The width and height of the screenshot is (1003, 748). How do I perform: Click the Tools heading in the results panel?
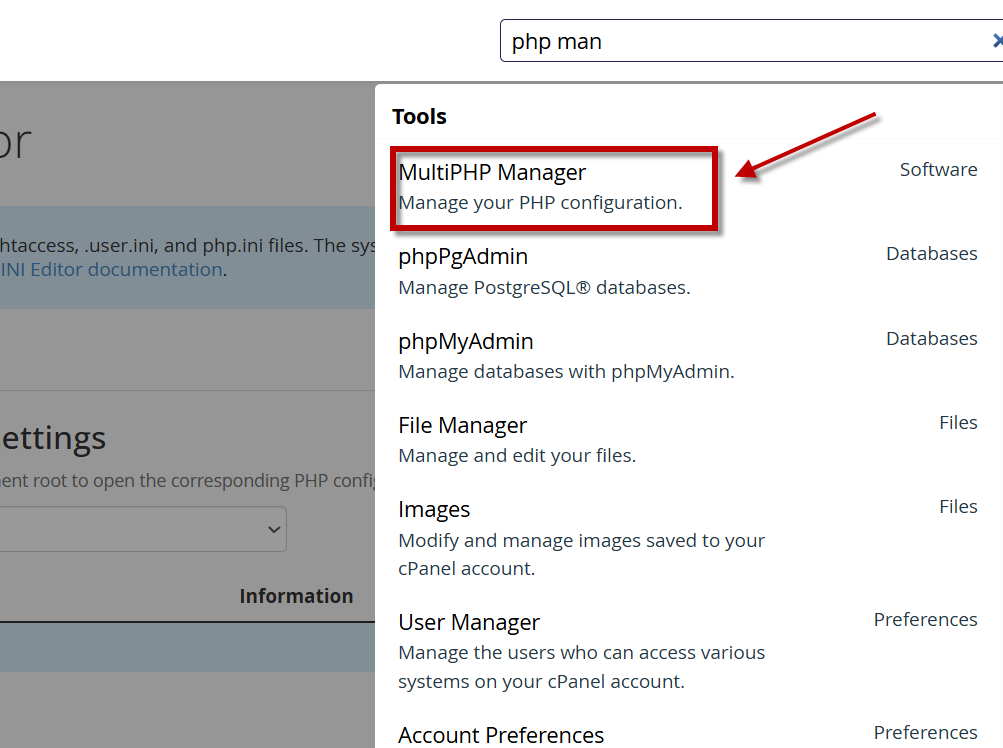pyautogui.click(x=419, y=117)
